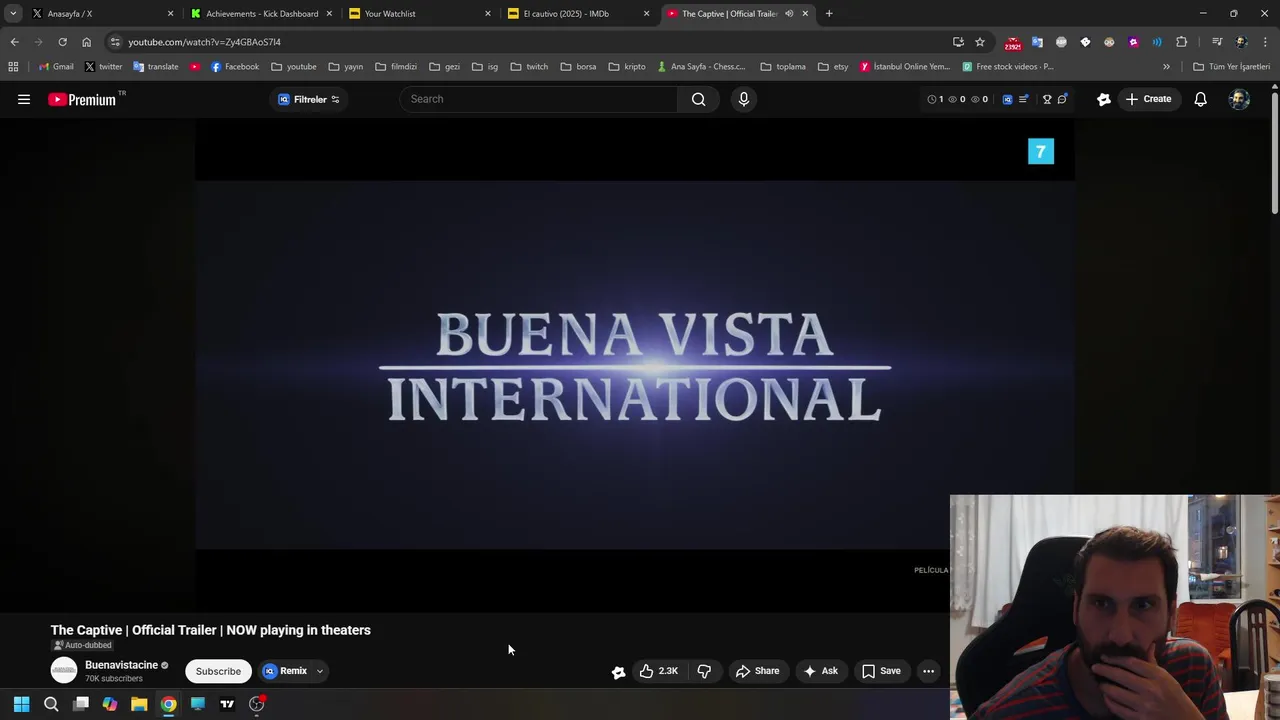Go back in browser history

[14, 42]
